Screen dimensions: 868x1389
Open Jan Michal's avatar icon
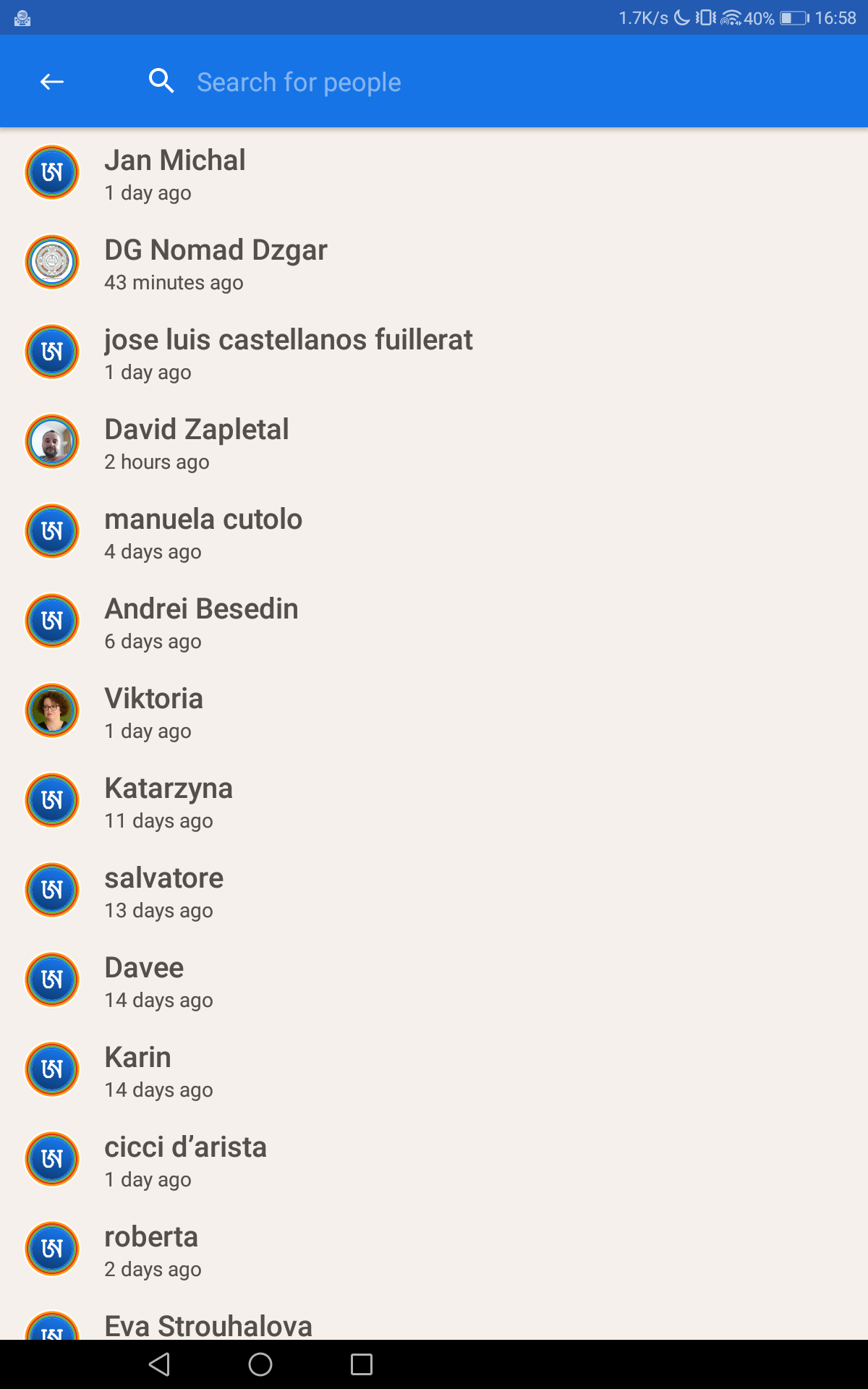click(x=52, y=172)
